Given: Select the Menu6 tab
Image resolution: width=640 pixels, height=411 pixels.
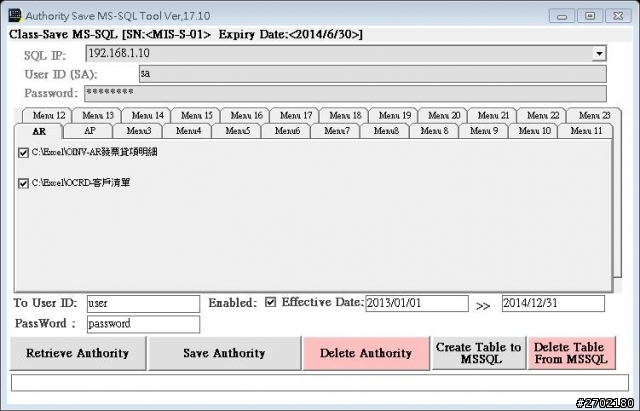Looking at the screenshot, I should point(287,131).
